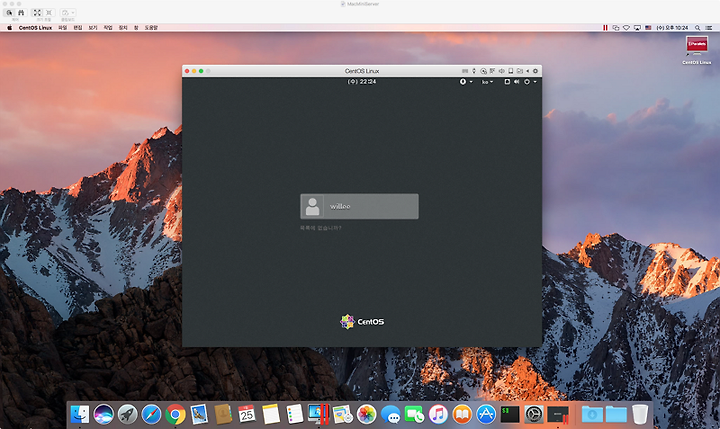Select the willee user account

[x=359, y=206]
